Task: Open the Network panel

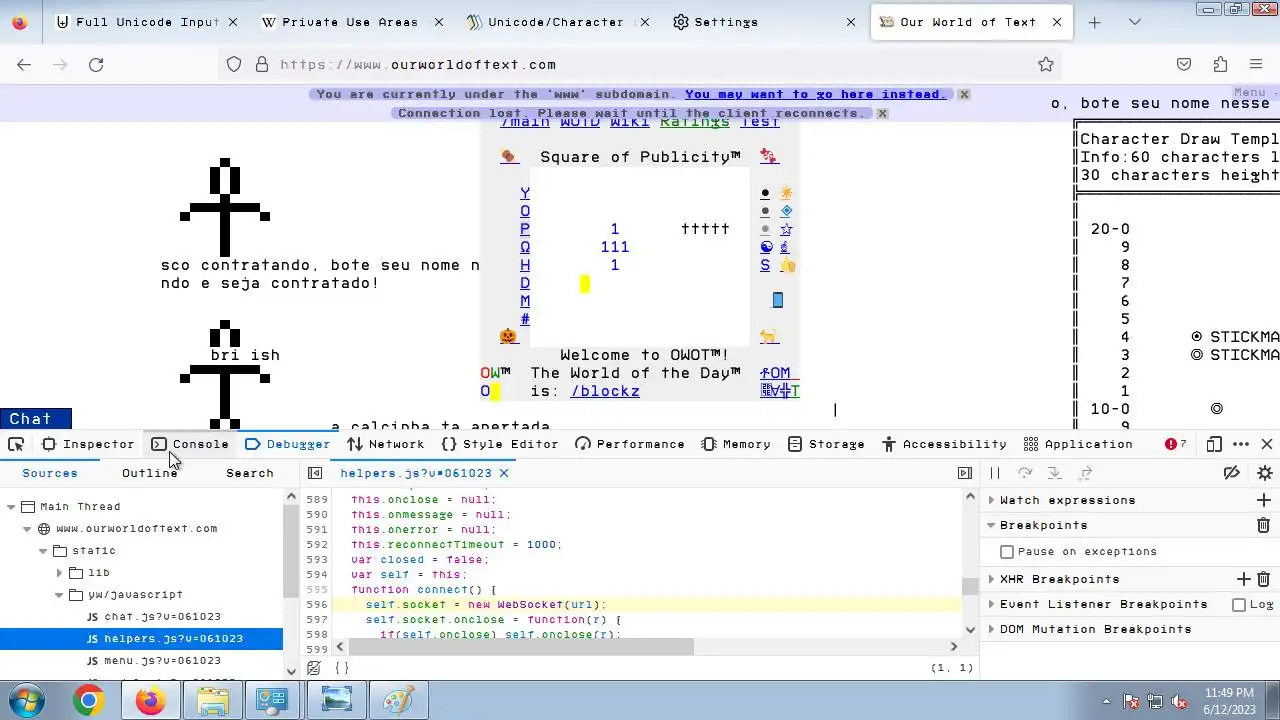Action: pyautogui.click(x=386, y=444)
